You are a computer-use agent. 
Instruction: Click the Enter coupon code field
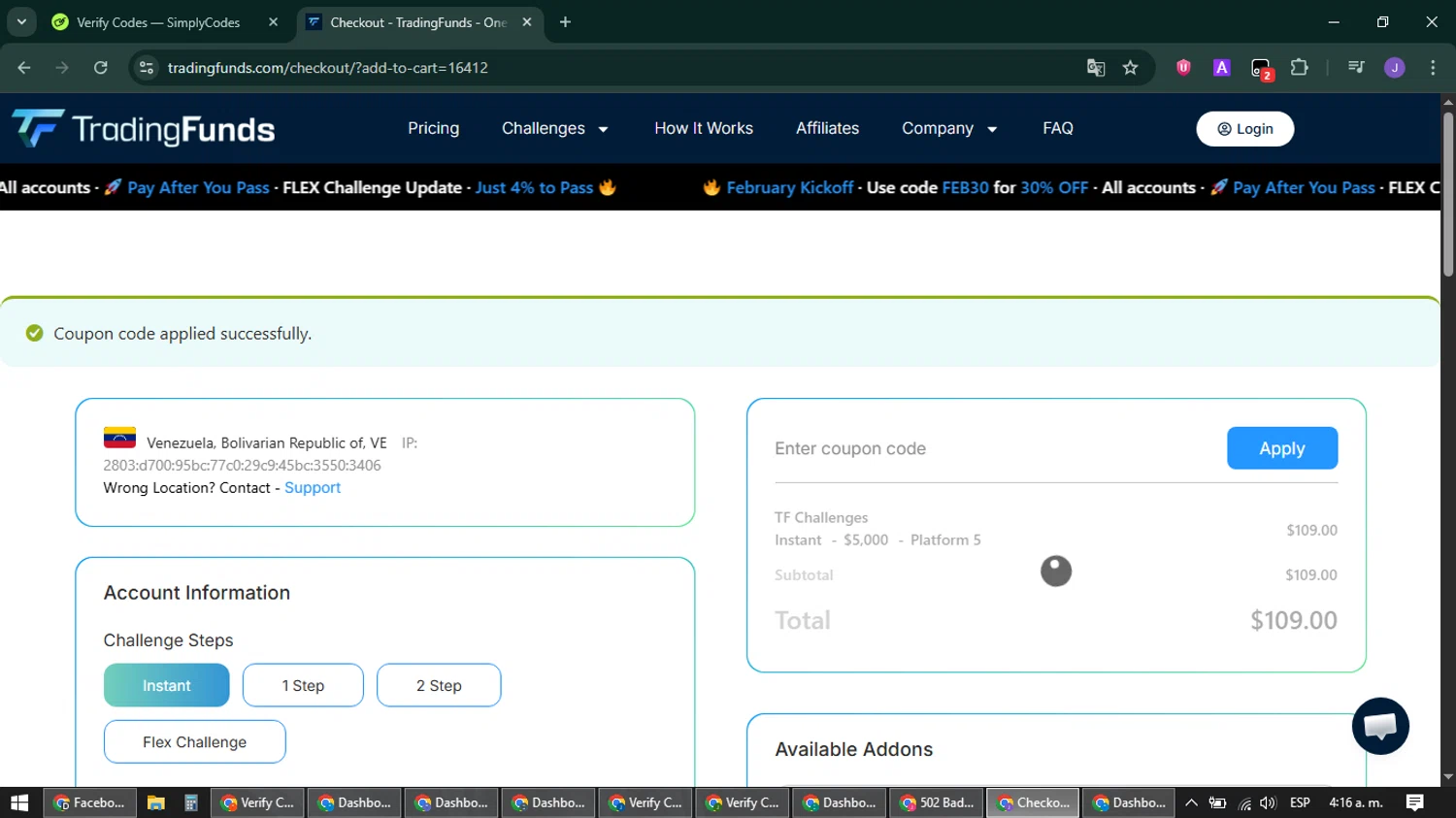[x=993, y=448]
